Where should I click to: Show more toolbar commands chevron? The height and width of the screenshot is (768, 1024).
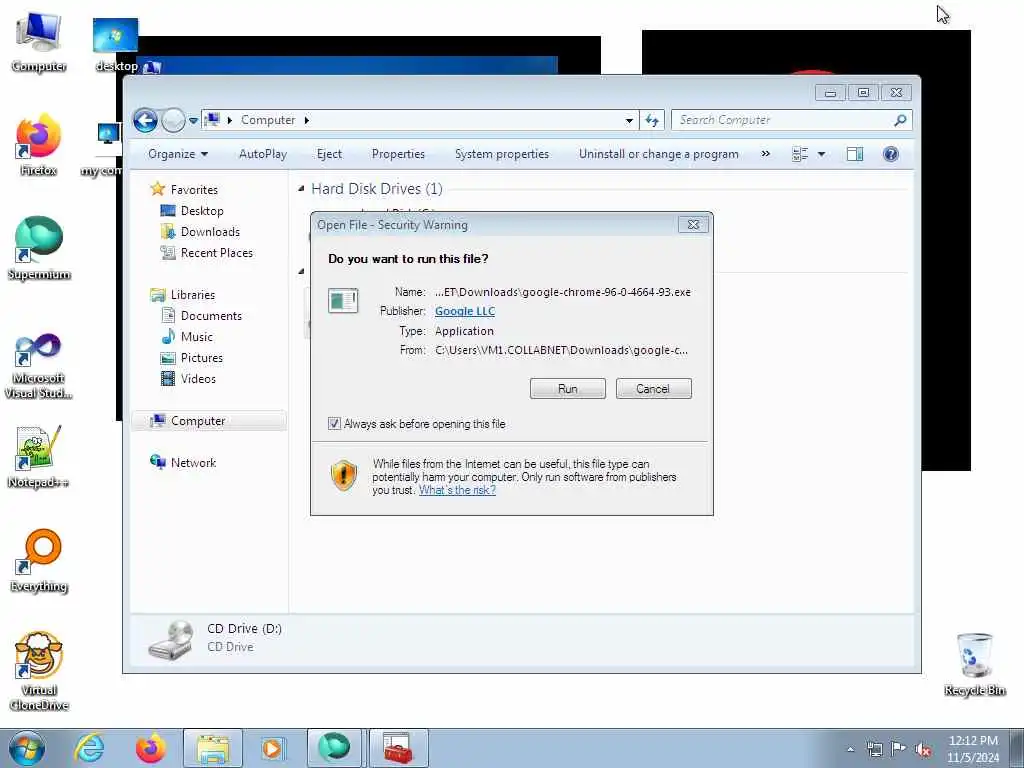765,154
